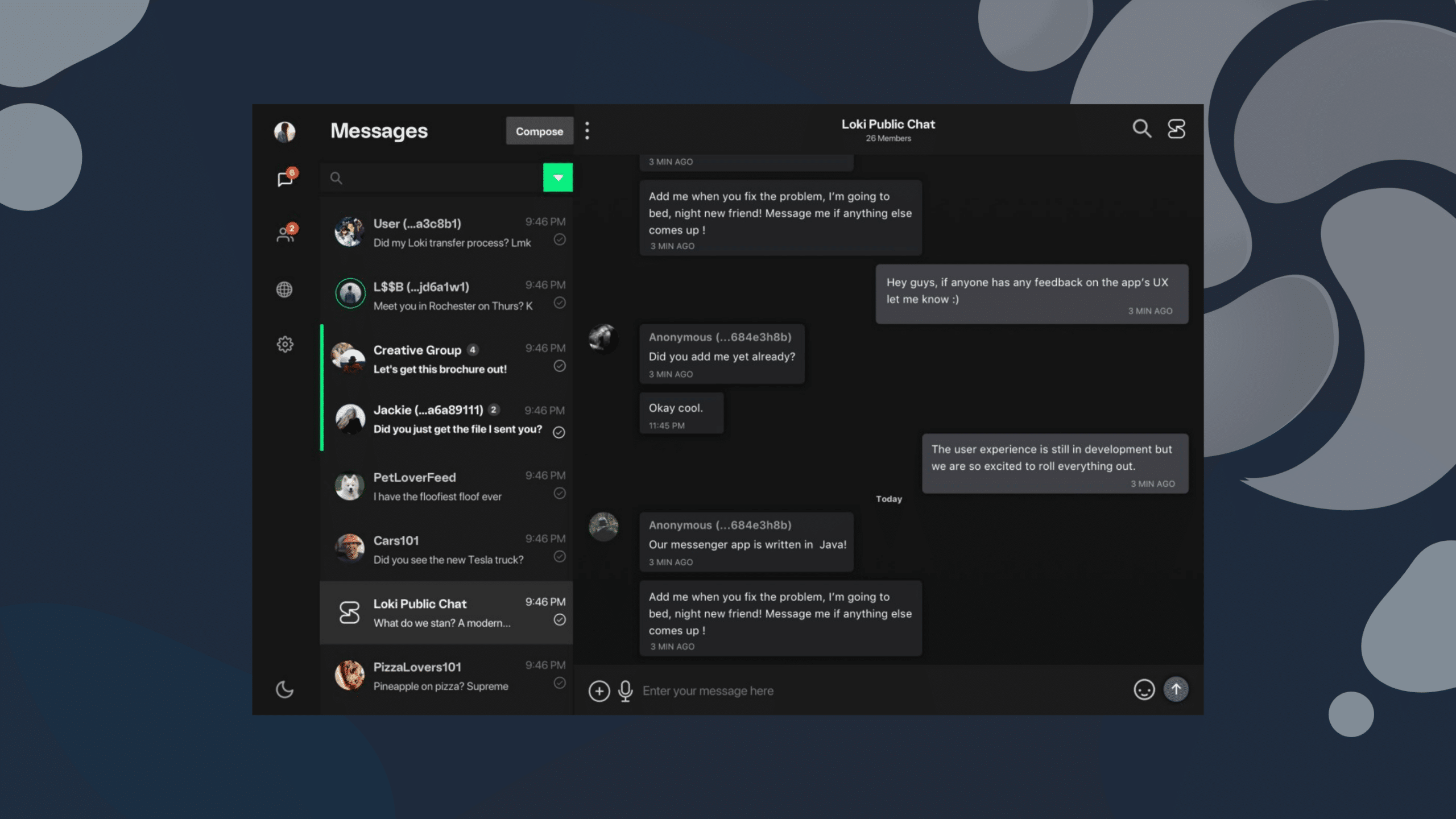Open the three-dot options menu
This screenshot has width=1456, height=819.
tap(587, 131)
